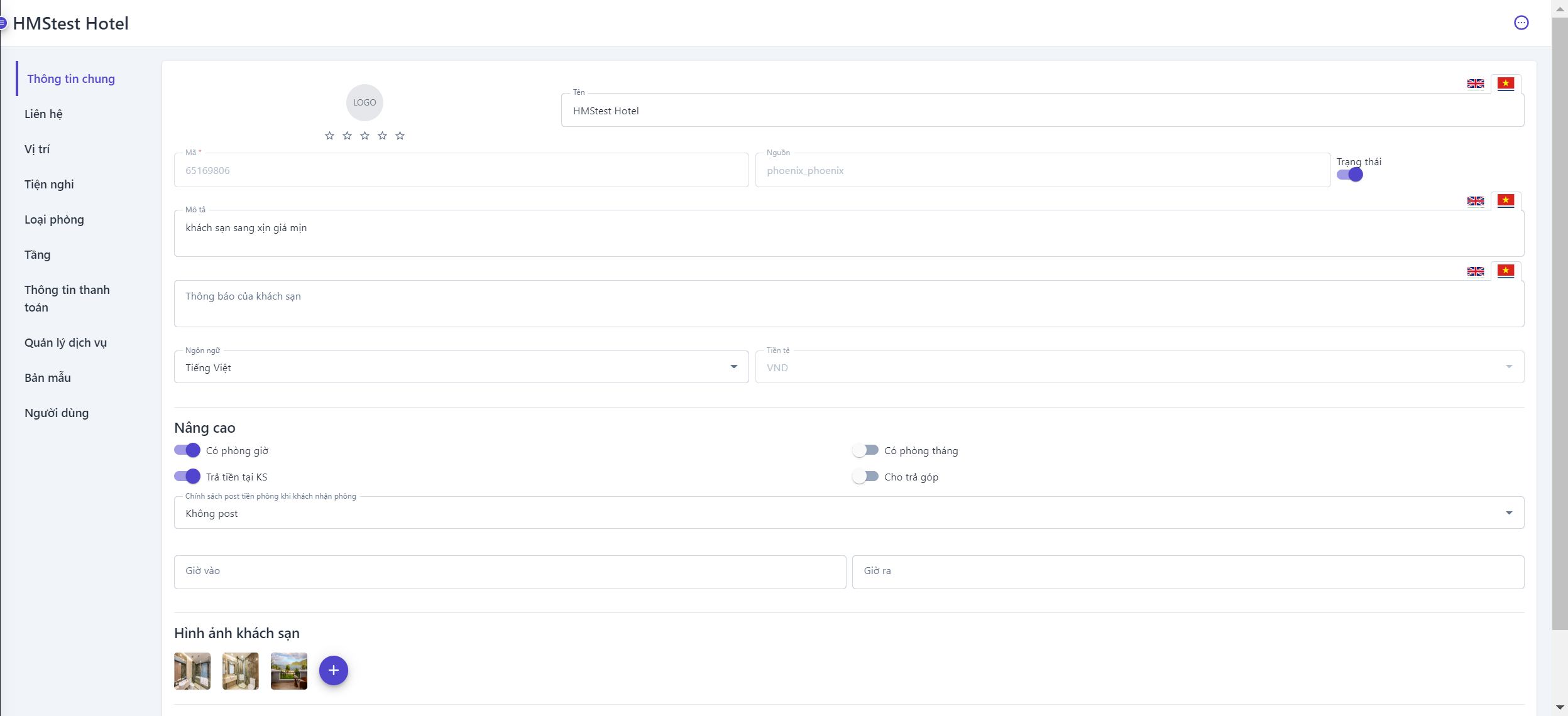Screen dimensions: 1568x716
Task: Click the round LOGO placeholder
Action: pyautogui.click(x=365, y=102)
